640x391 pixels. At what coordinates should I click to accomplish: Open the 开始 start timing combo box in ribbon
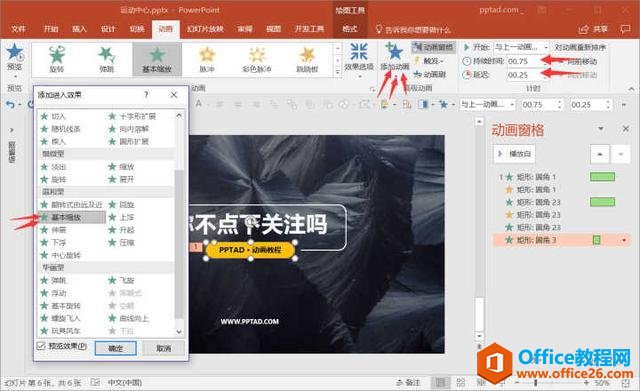pos(521,47)
